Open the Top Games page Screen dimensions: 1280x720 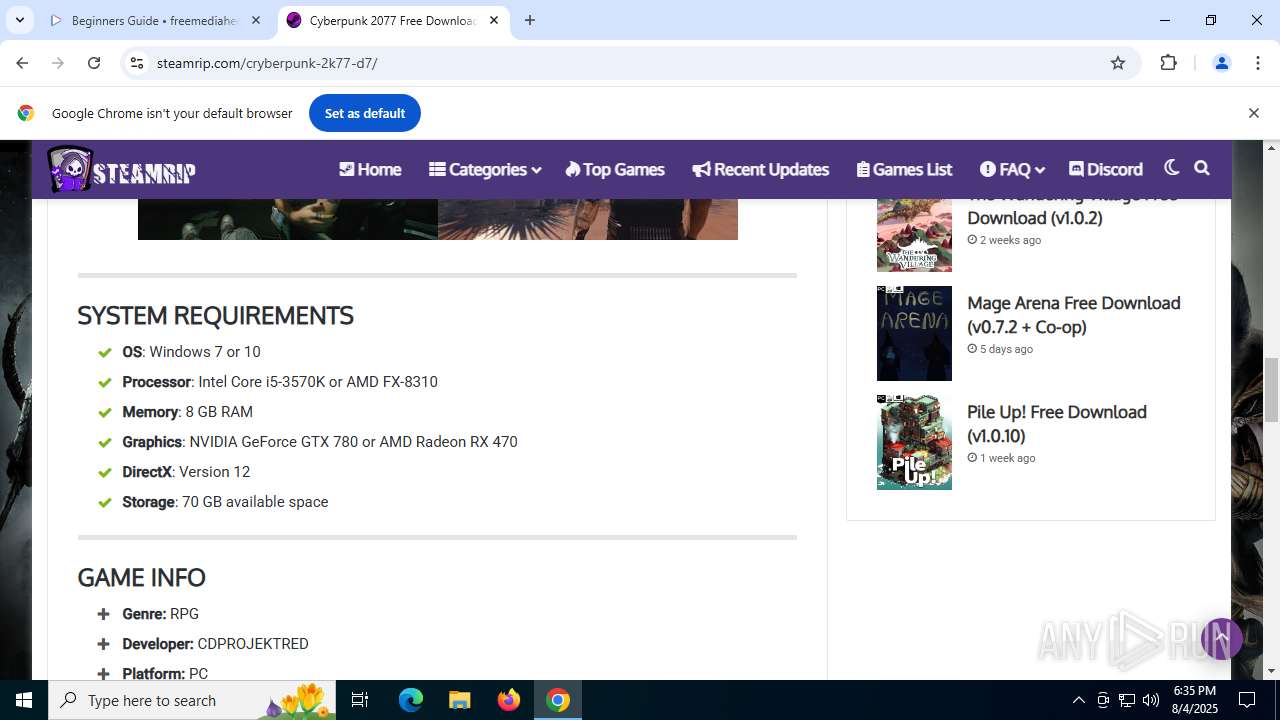615,169
